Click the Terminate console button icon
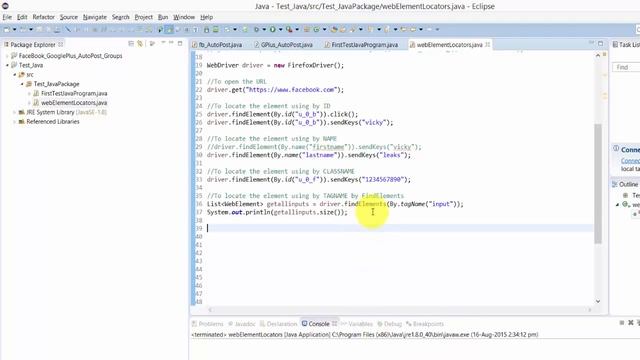The image size is (640, 360). pyautogui.click(x=622, y=323)
